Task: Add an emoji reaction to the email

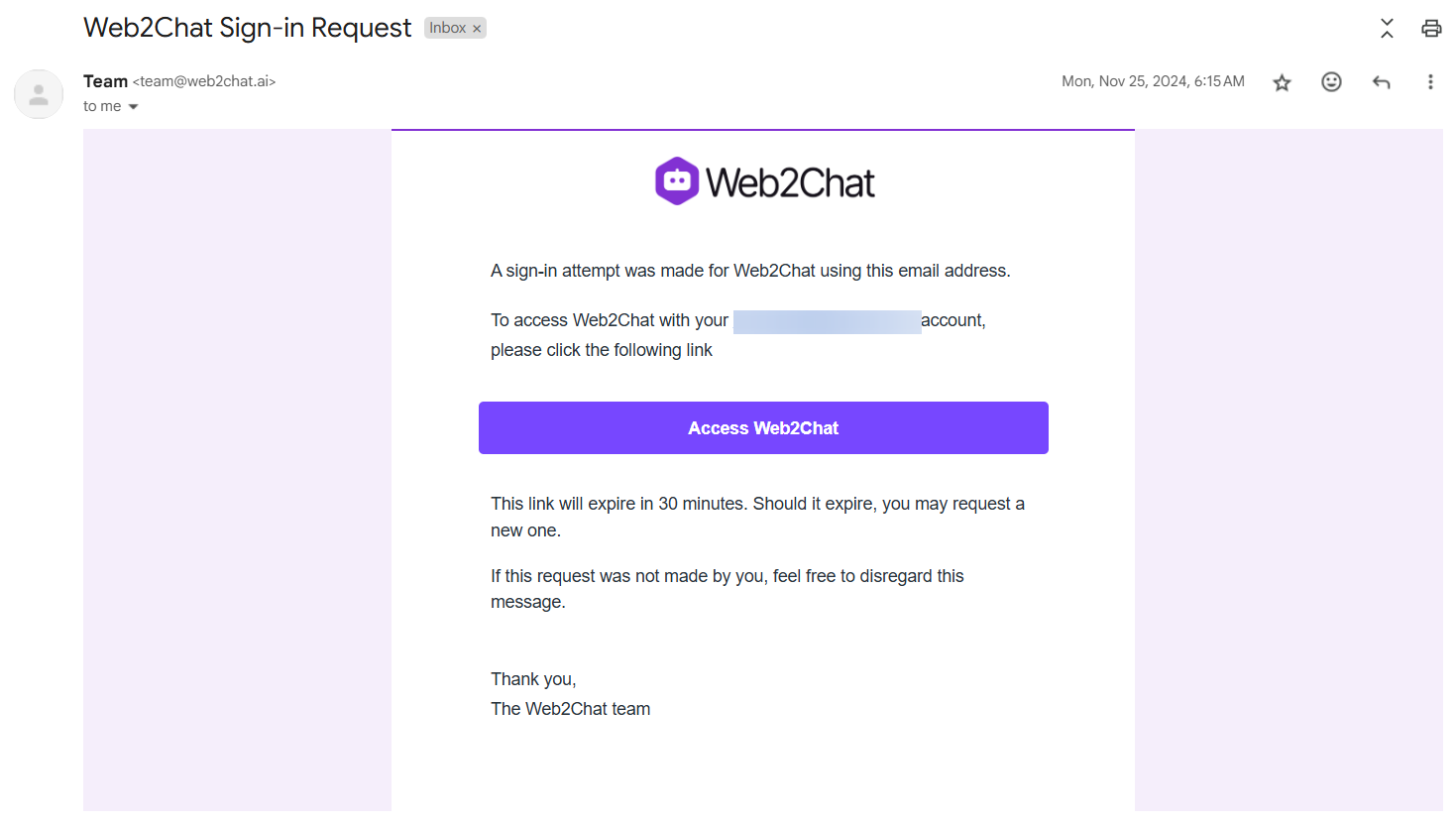Action: click(1331, 82)
